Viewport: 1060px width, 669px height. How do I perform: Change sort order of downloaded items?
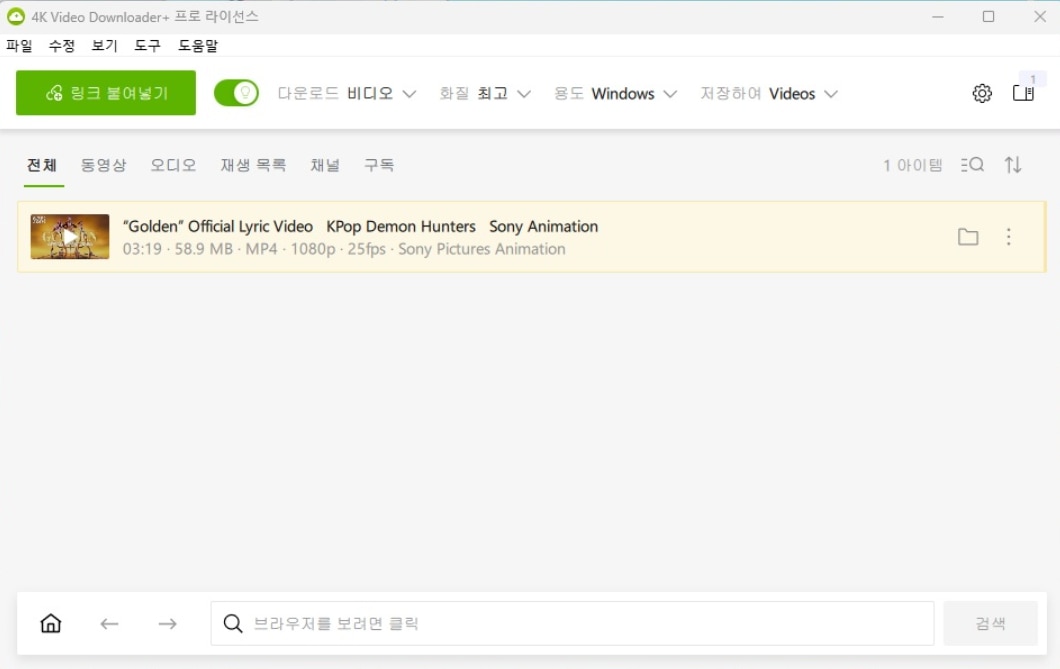(x=1013, y=165)
